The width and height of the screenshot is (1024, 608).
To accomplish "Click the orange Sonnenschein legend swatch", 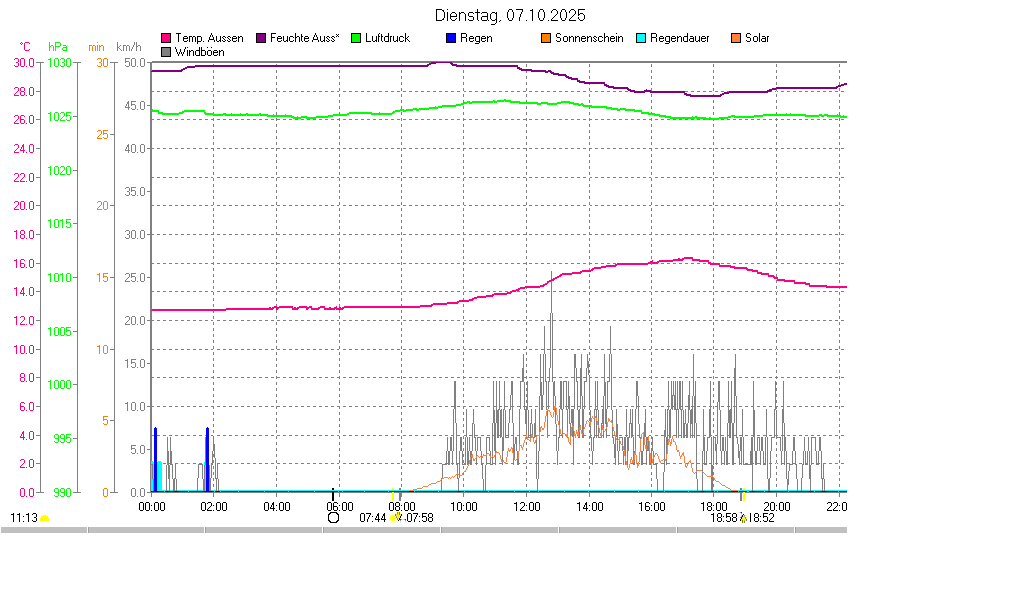I will (x=546, y=38).
